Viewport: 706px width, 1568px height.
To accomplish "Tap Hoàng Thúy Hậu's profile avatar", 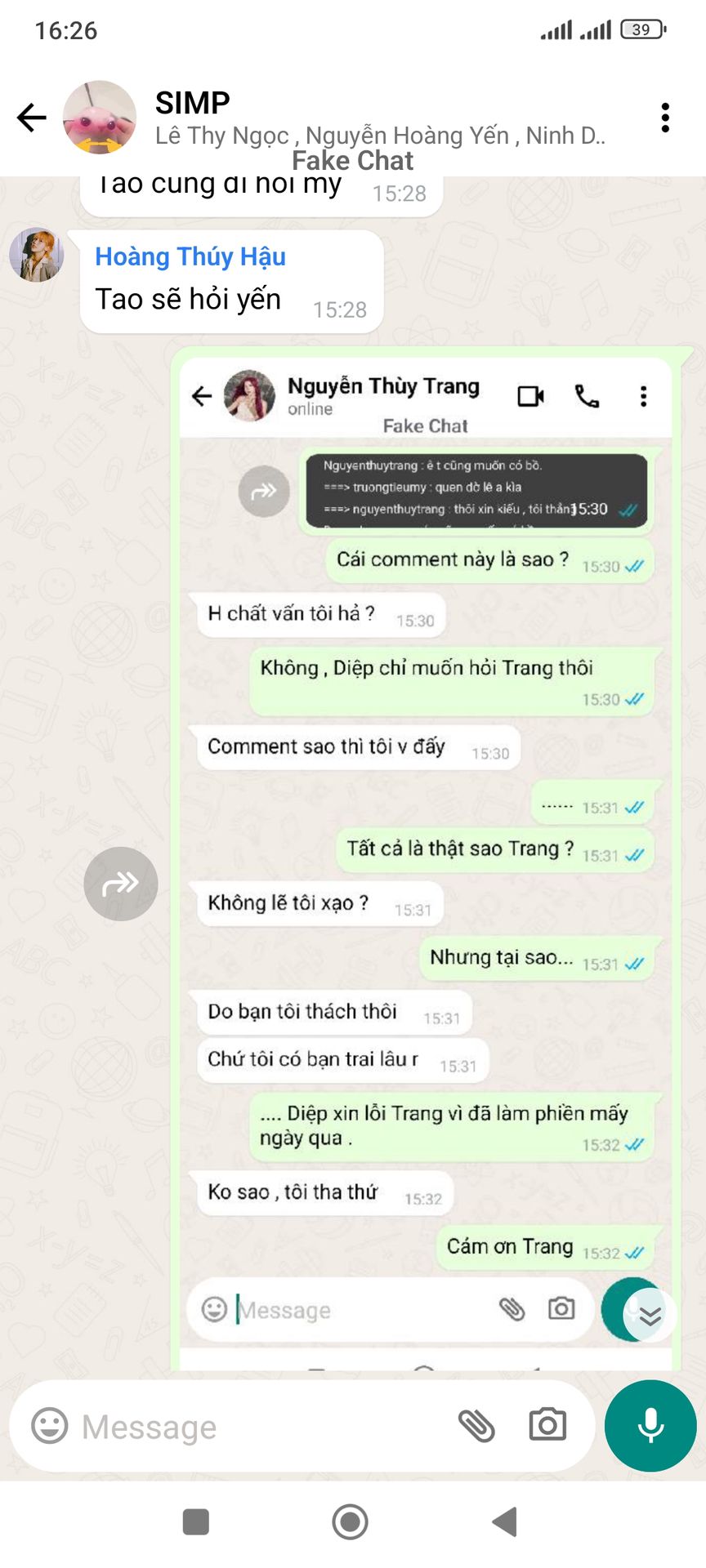I will (36, 255).
